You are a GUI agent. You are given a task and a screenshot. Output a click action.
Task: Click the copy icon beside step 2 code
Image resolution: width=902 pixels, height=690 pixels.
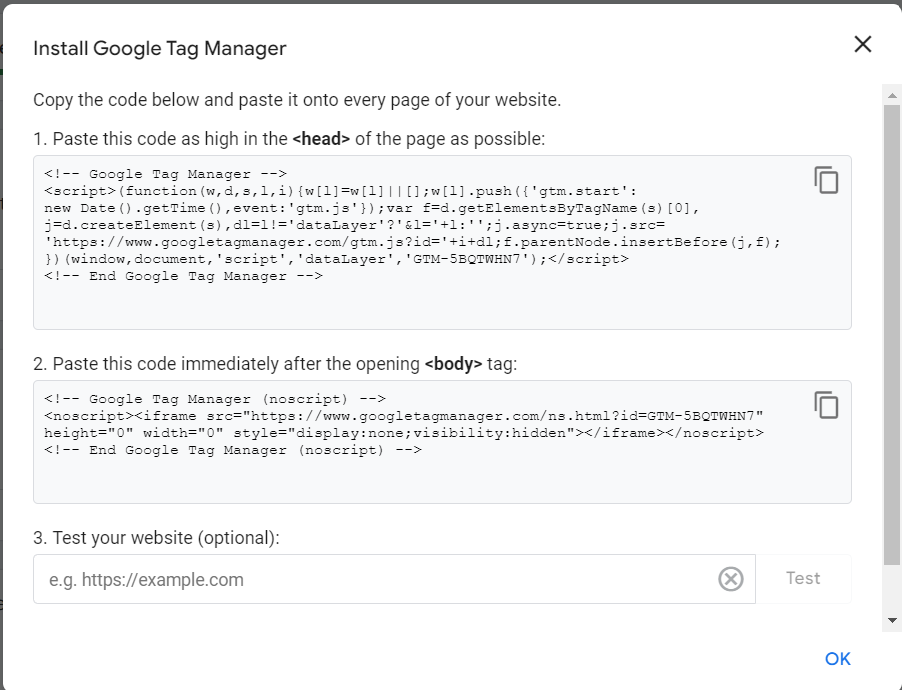pyautogui.click(x=826, y=405)
